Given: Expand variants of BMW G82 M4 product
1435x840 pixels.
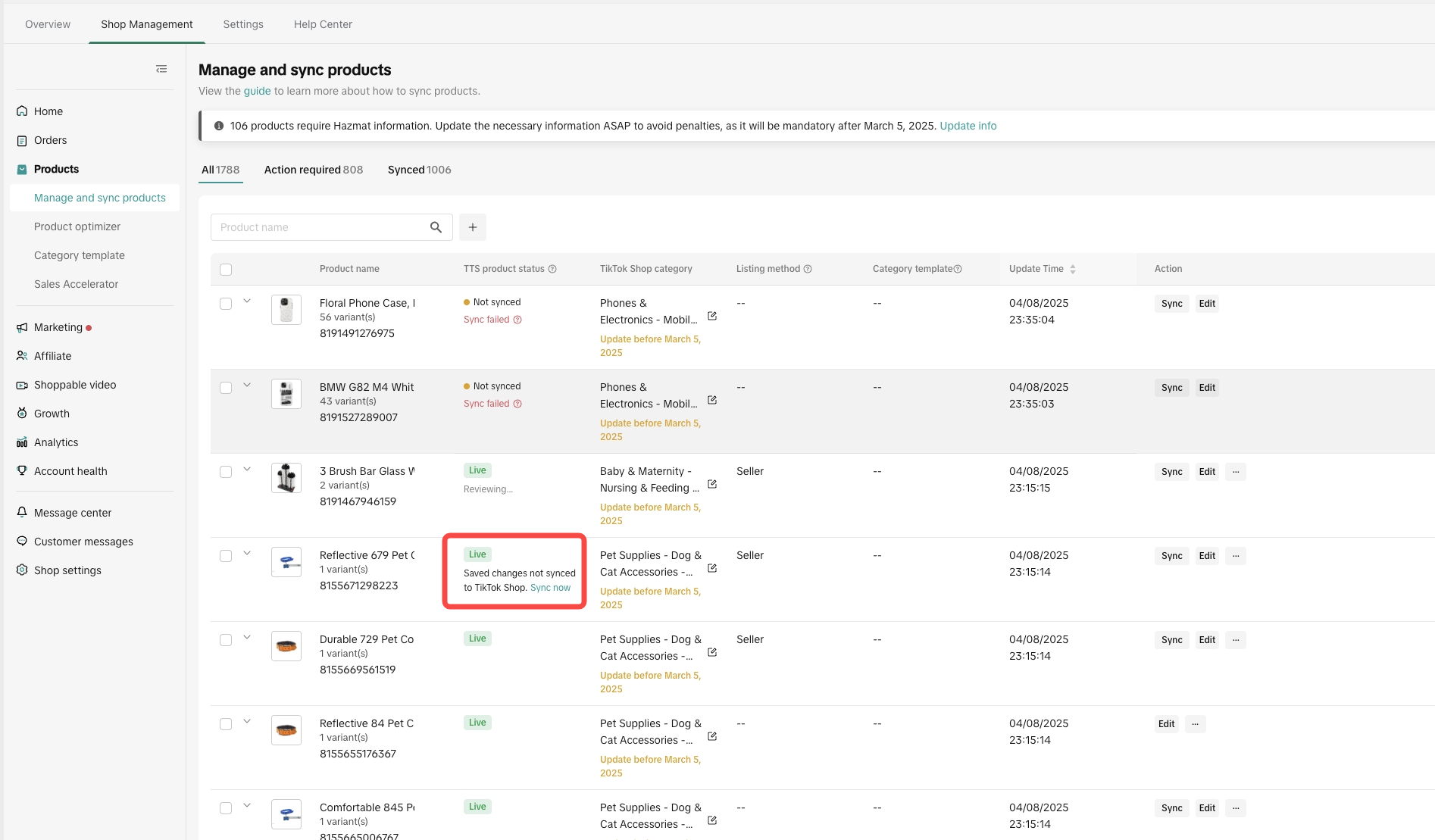Looking at the screenshot, I should [x=247, y=386].
